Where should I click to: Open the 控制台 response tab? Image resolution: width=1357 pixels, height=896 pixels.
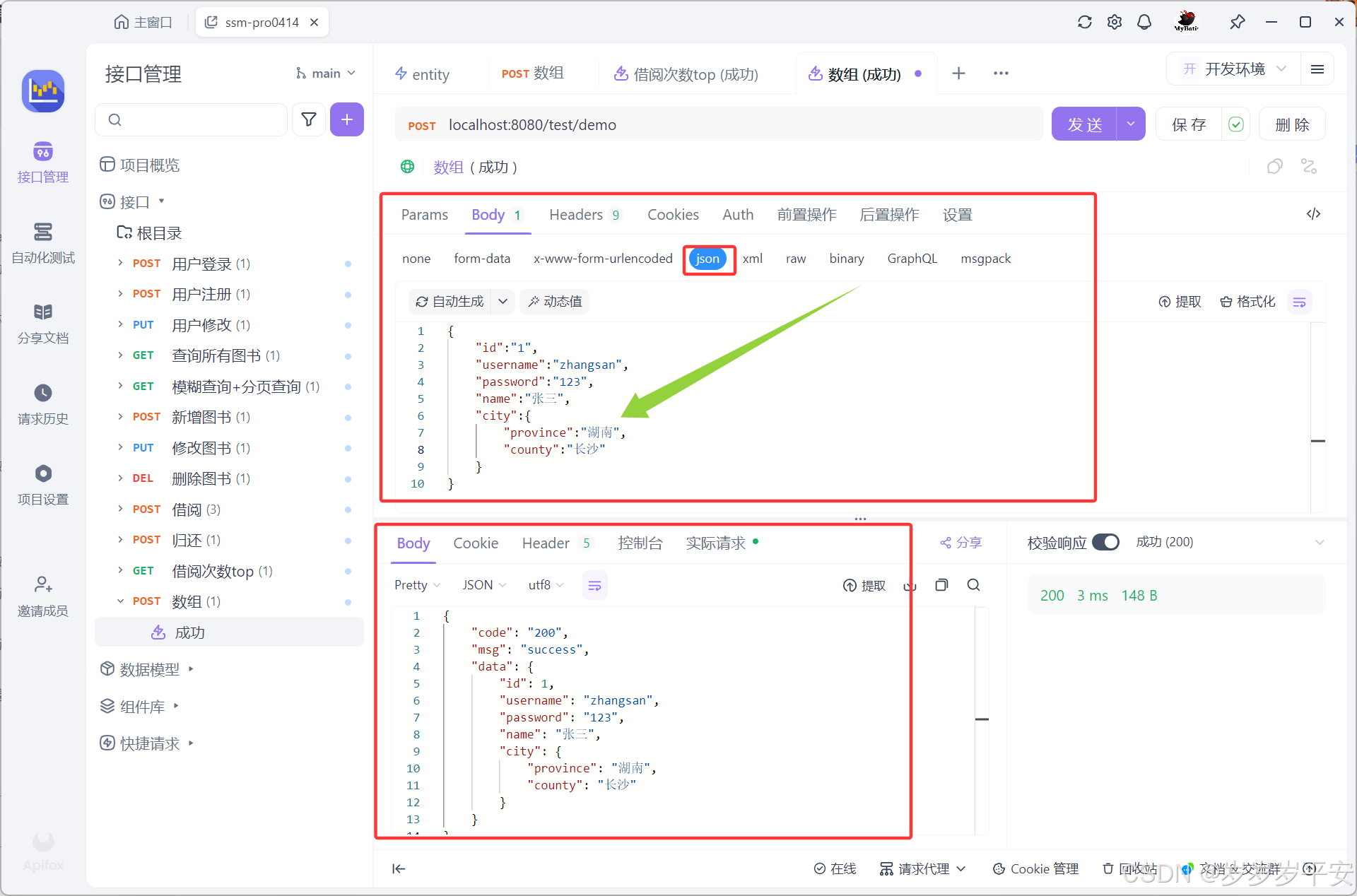click(x=640, y=543)
